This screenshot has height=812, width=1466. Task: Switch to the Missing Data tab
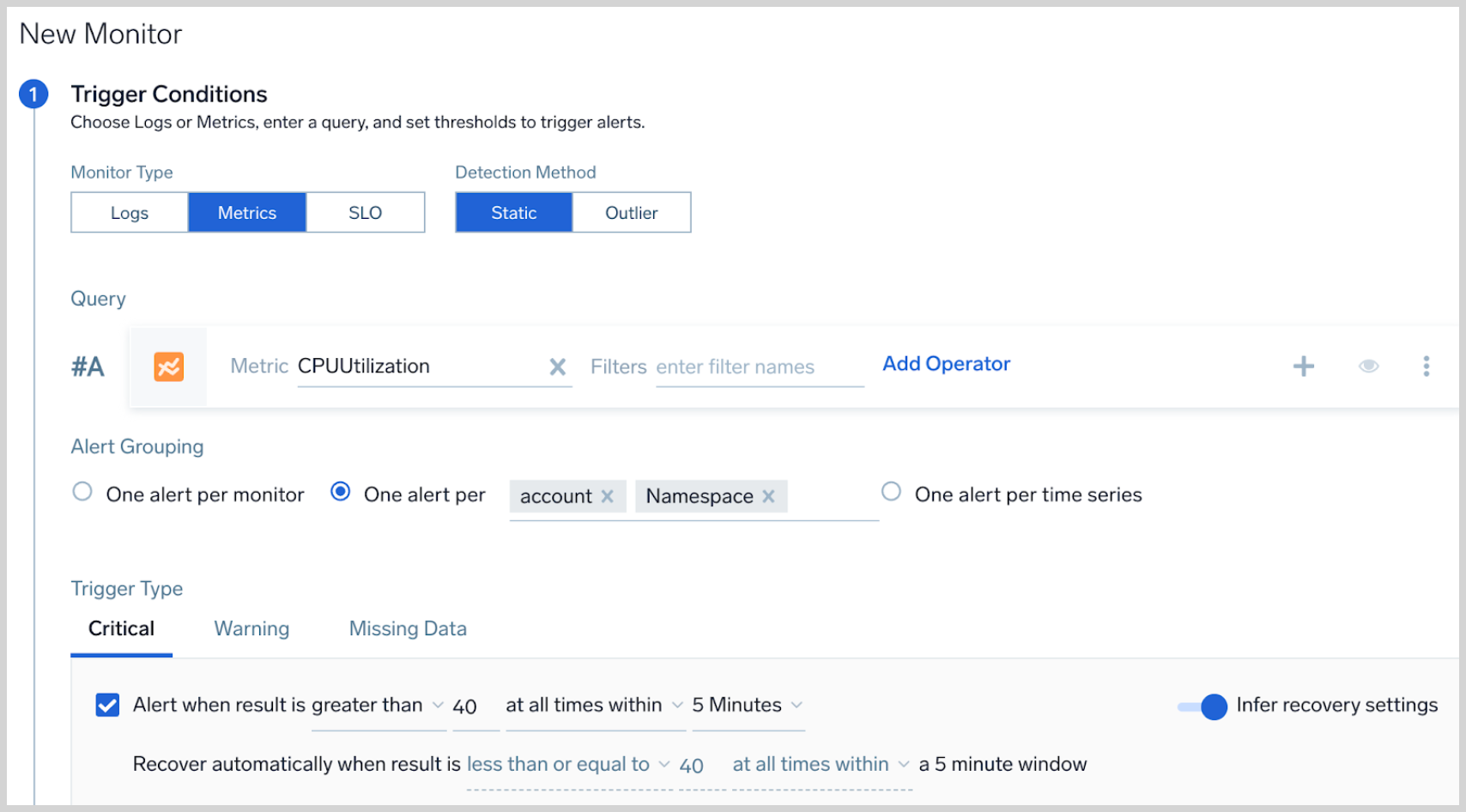coord(408,629)
